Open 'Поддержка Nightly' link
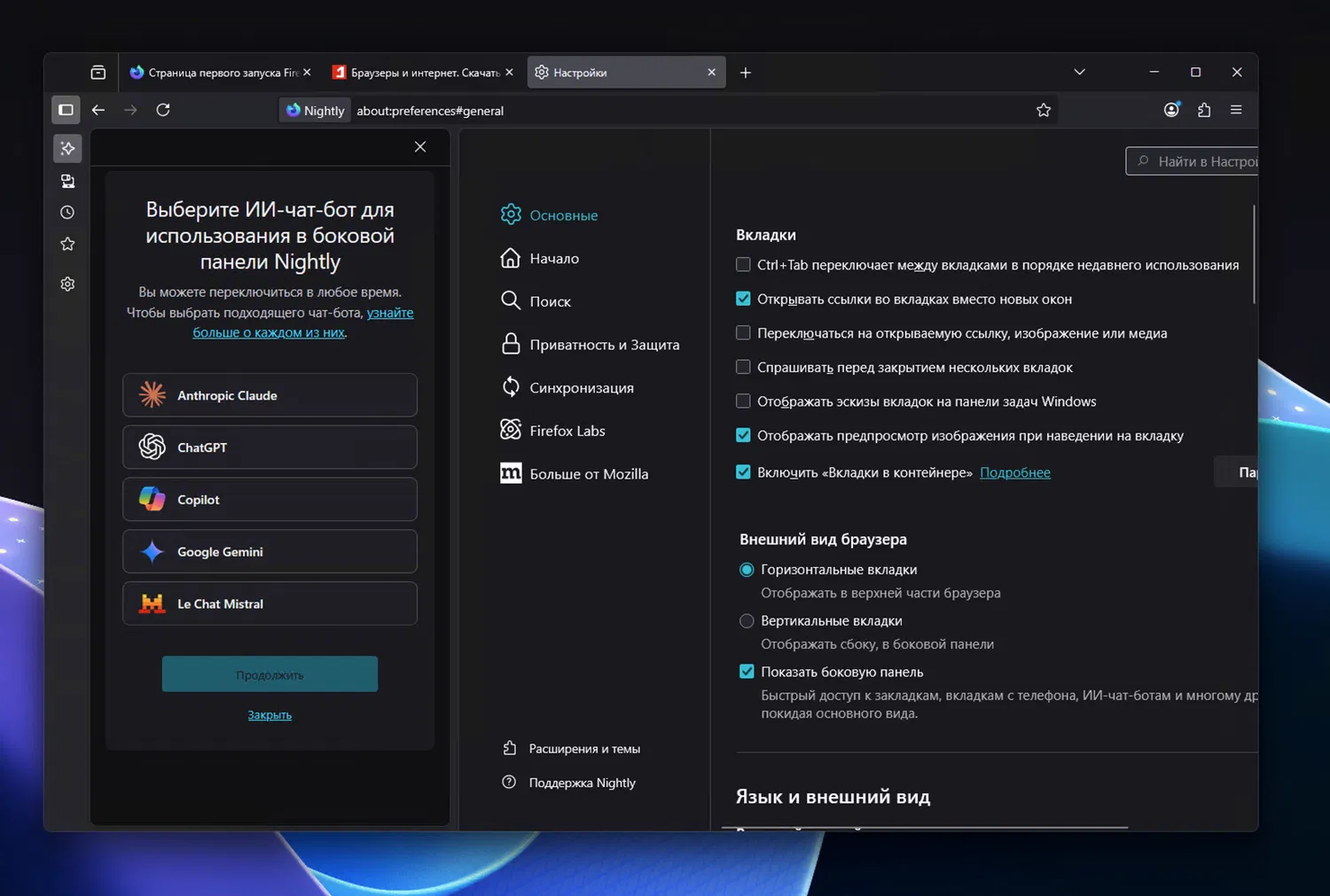1330x896 pixels. coord(569,783)
